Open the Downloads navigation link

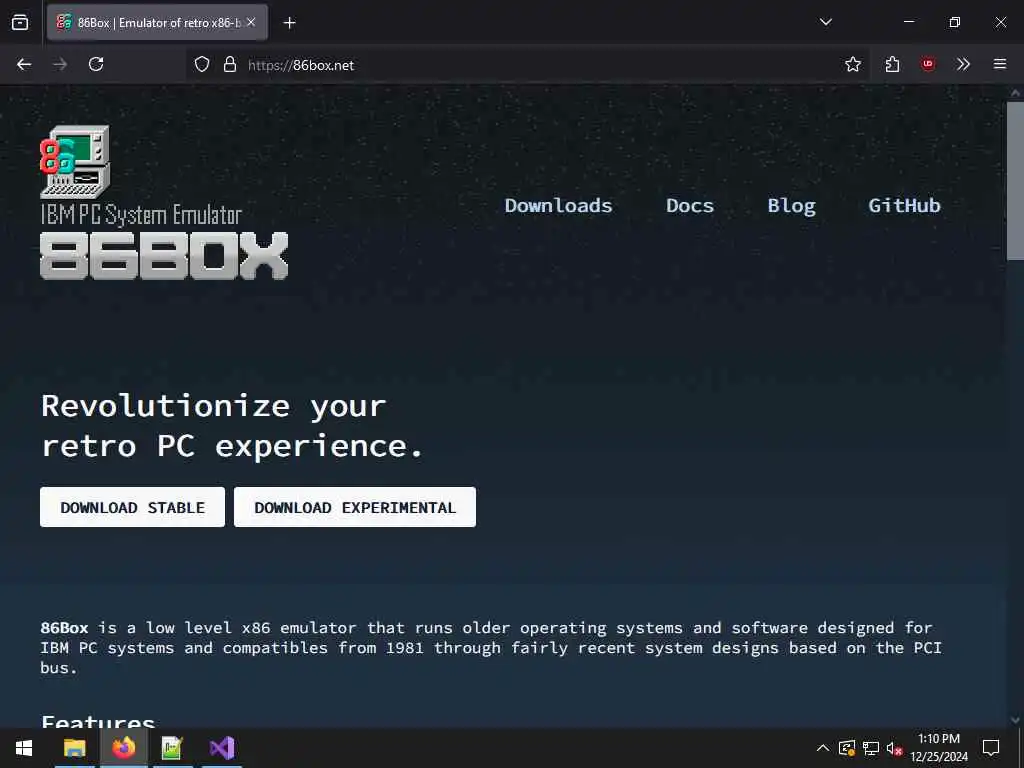click(558, 206)
